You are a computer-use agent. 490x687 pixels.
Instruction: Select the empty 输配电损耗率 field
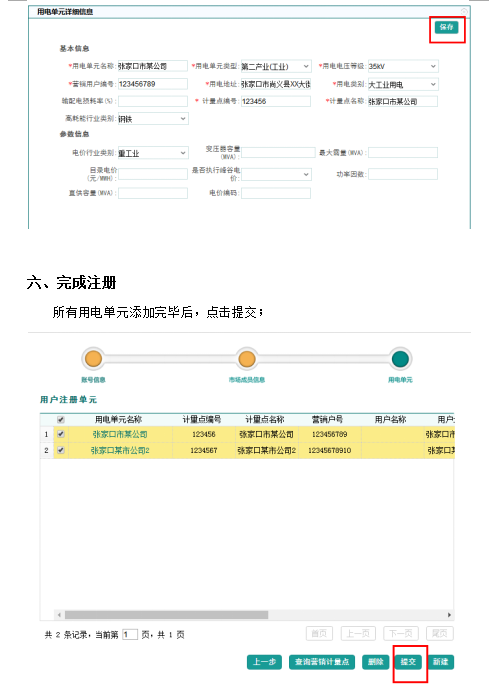tap(153, 101)
